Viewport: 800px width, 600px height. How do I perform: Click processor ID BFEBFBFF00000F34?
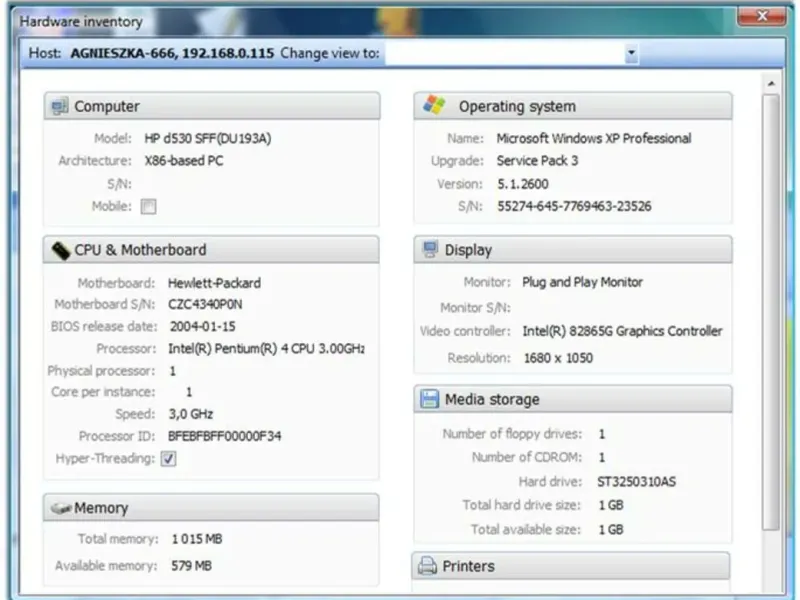coord(224,436)
